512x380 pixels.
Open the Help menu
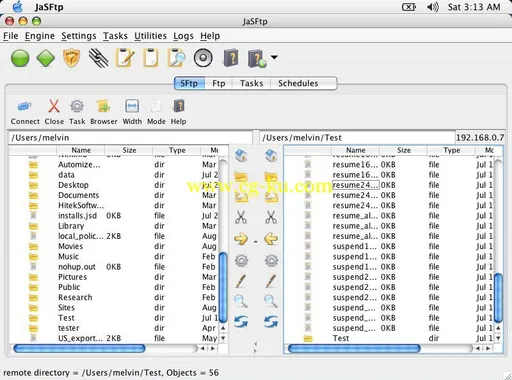[210, 36]
